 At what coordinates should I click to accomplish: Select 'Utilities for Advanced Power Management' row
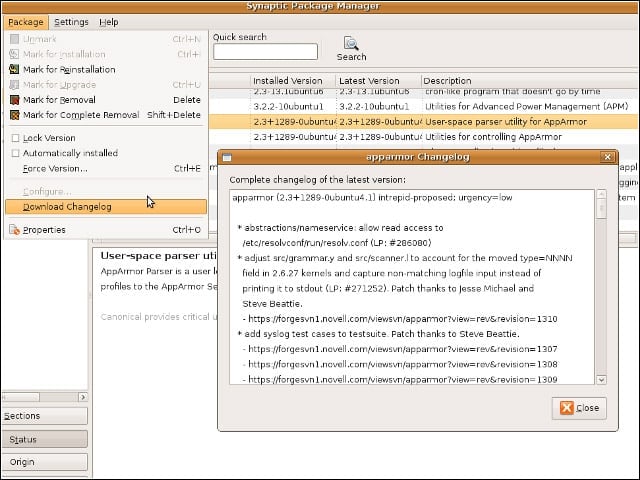coord(424,107)
